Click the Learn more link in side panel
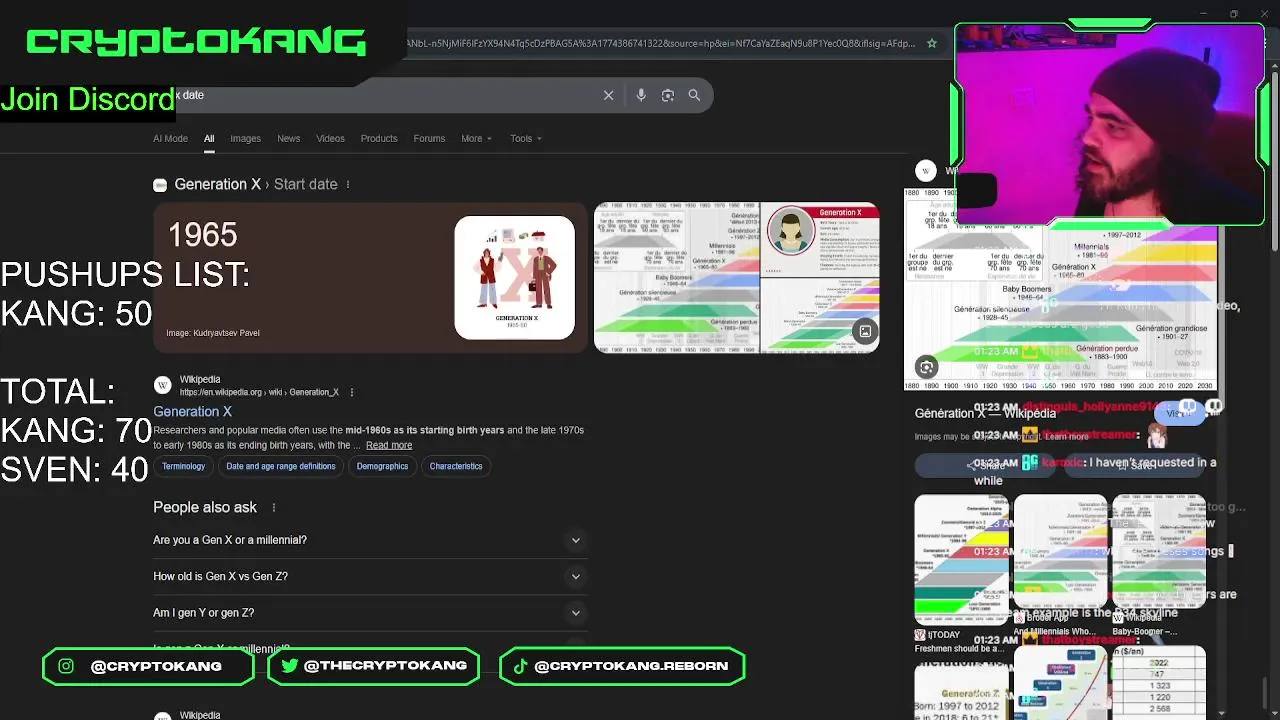 pos(1065,436)
